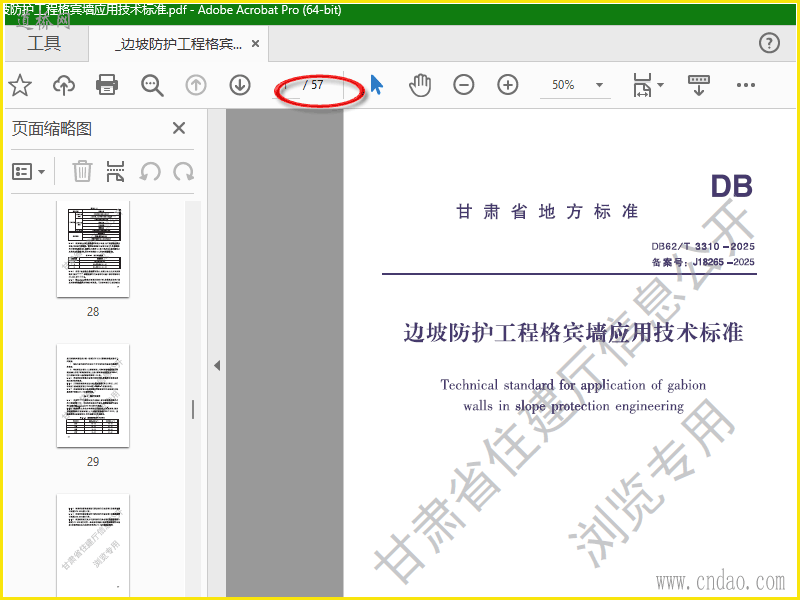
Task: Click the 备案号 J18265-2025 text
Action: coord(703,262)
